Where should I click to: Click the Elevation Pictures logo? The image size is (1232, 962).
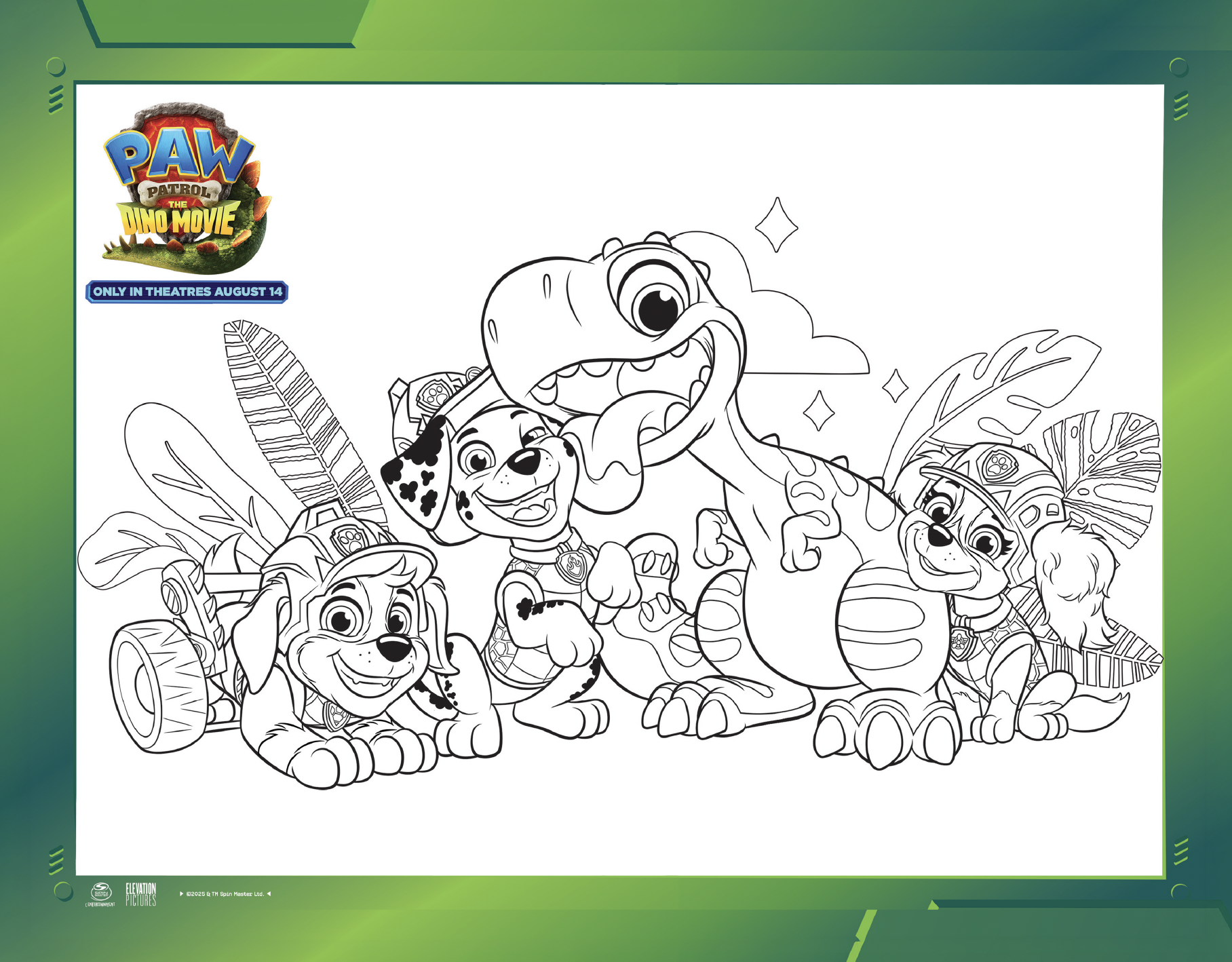tap(141, 894)
